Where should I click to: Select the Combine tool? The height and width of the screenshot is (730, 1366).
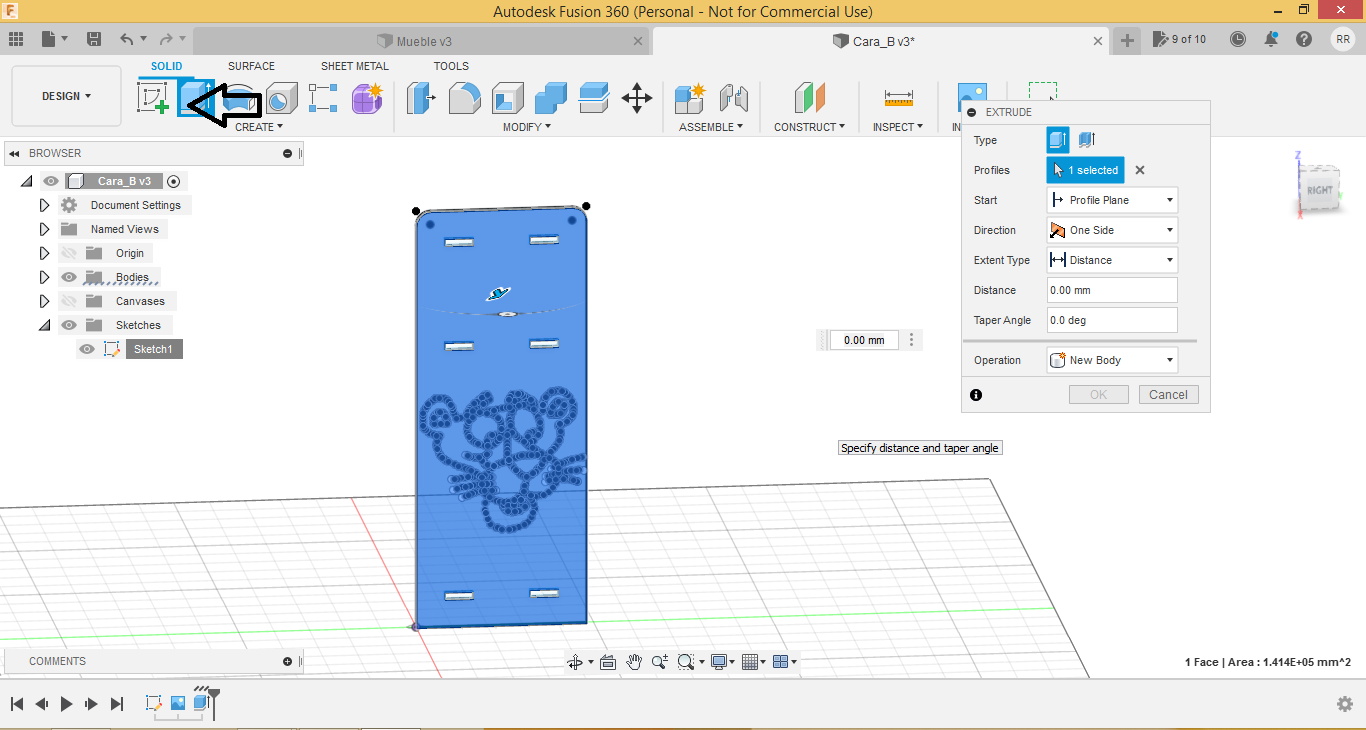(x=551, y=98)
